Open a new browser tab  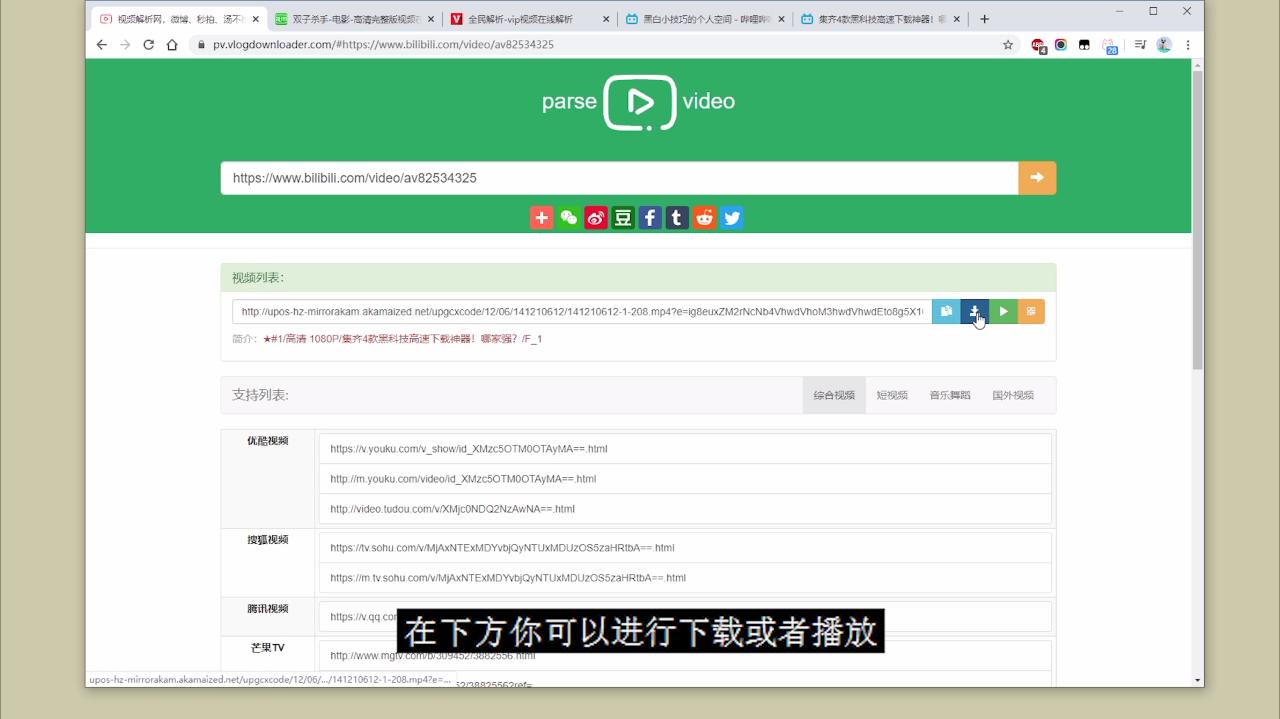point(984,19)
